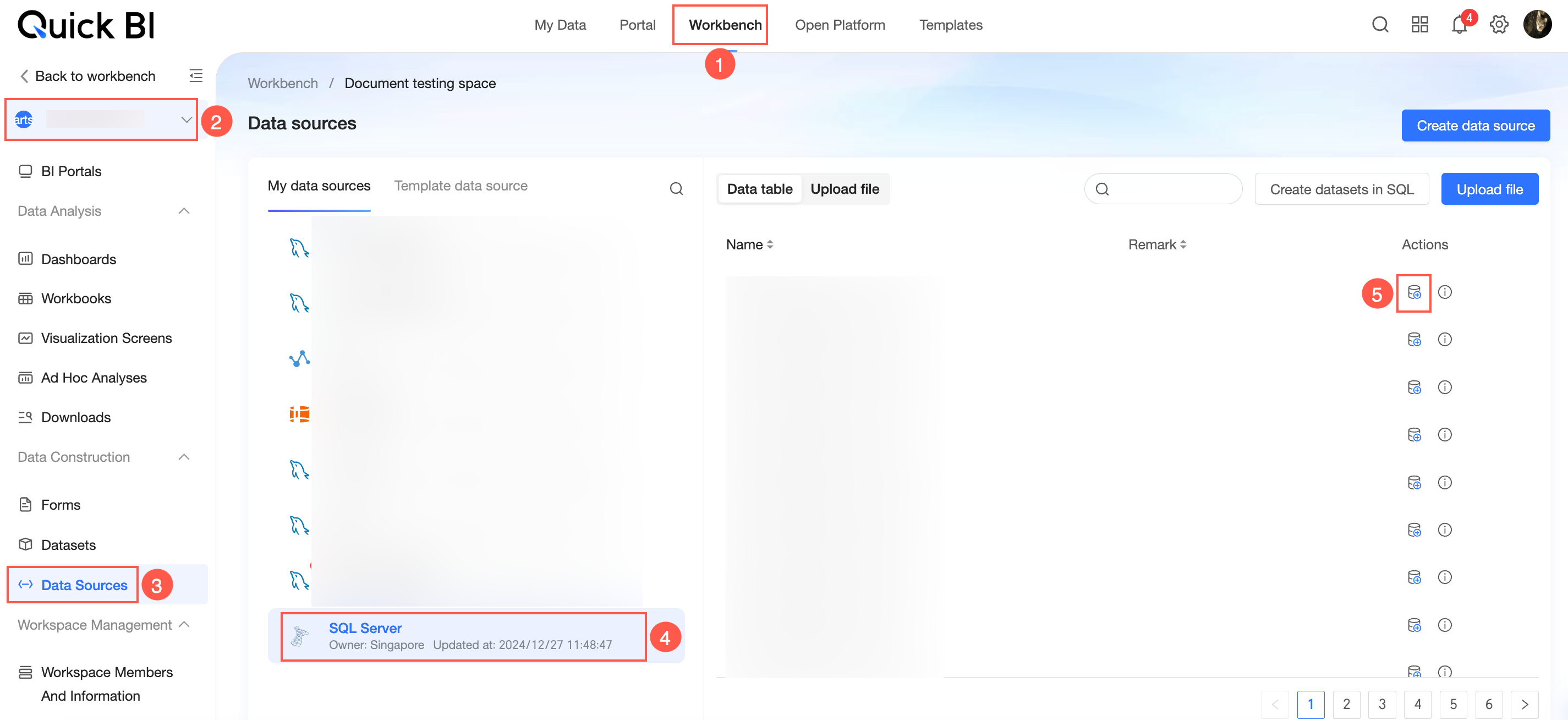Open the workspace selector dropdown
Screen dimensions: 1568x720
click(101, 119)
